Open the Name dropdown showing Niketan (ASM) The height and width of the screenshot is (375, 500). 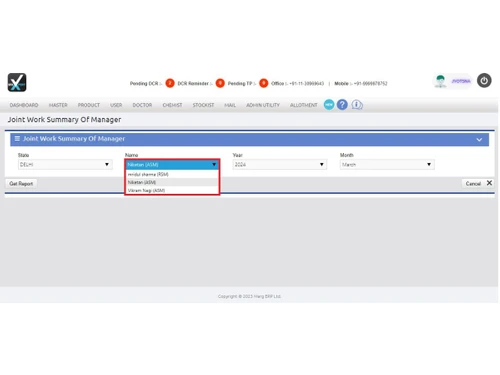click(172, 164)
